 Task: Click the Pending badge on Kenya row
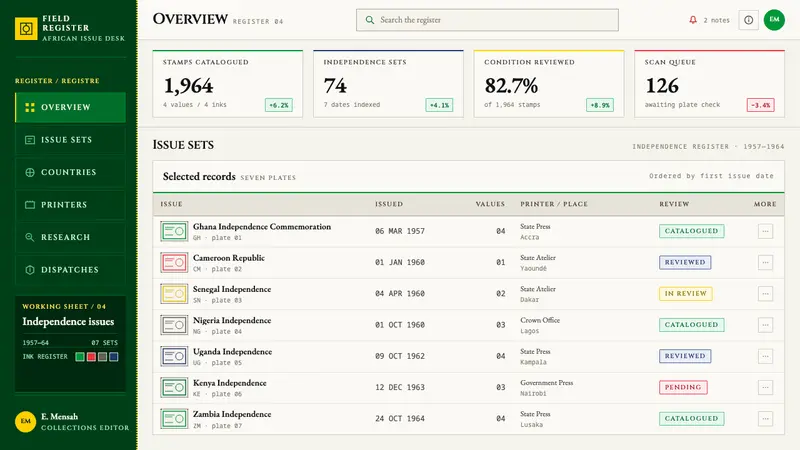[x=683, y=387]
